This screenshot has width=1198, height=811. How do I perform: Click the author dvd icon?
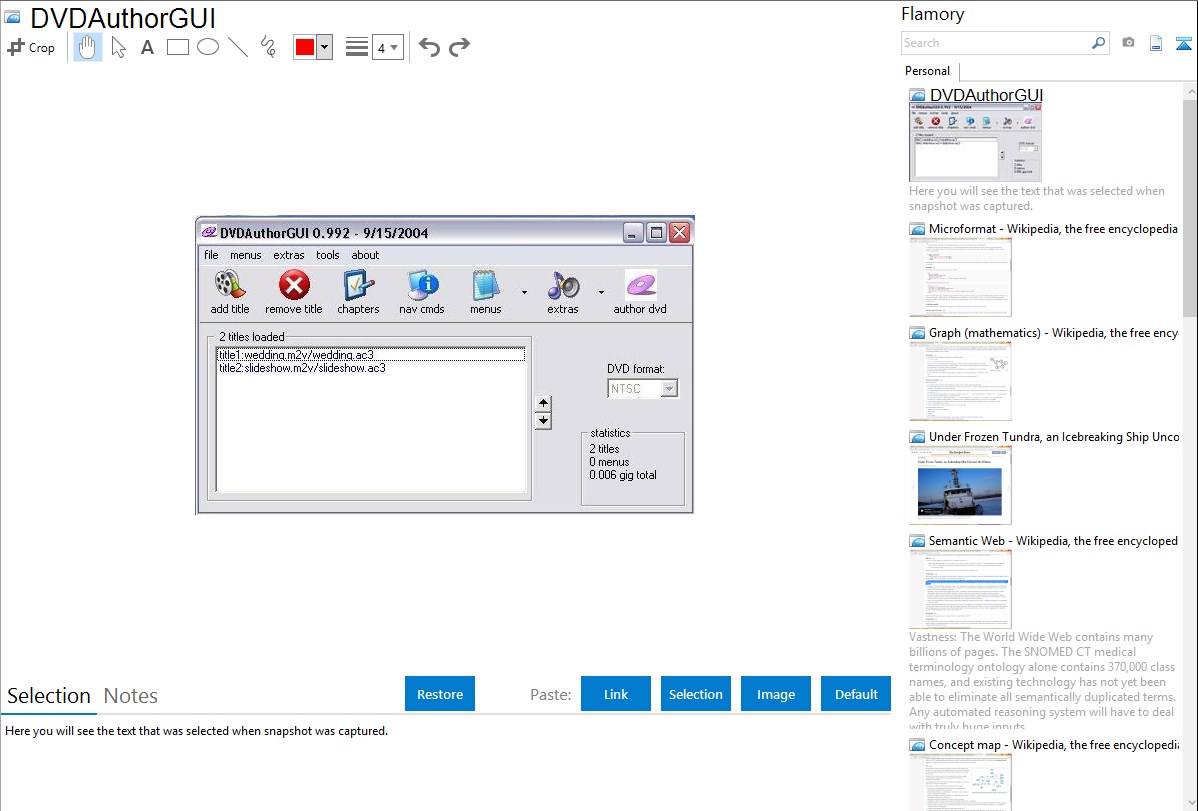click(640, 292)
